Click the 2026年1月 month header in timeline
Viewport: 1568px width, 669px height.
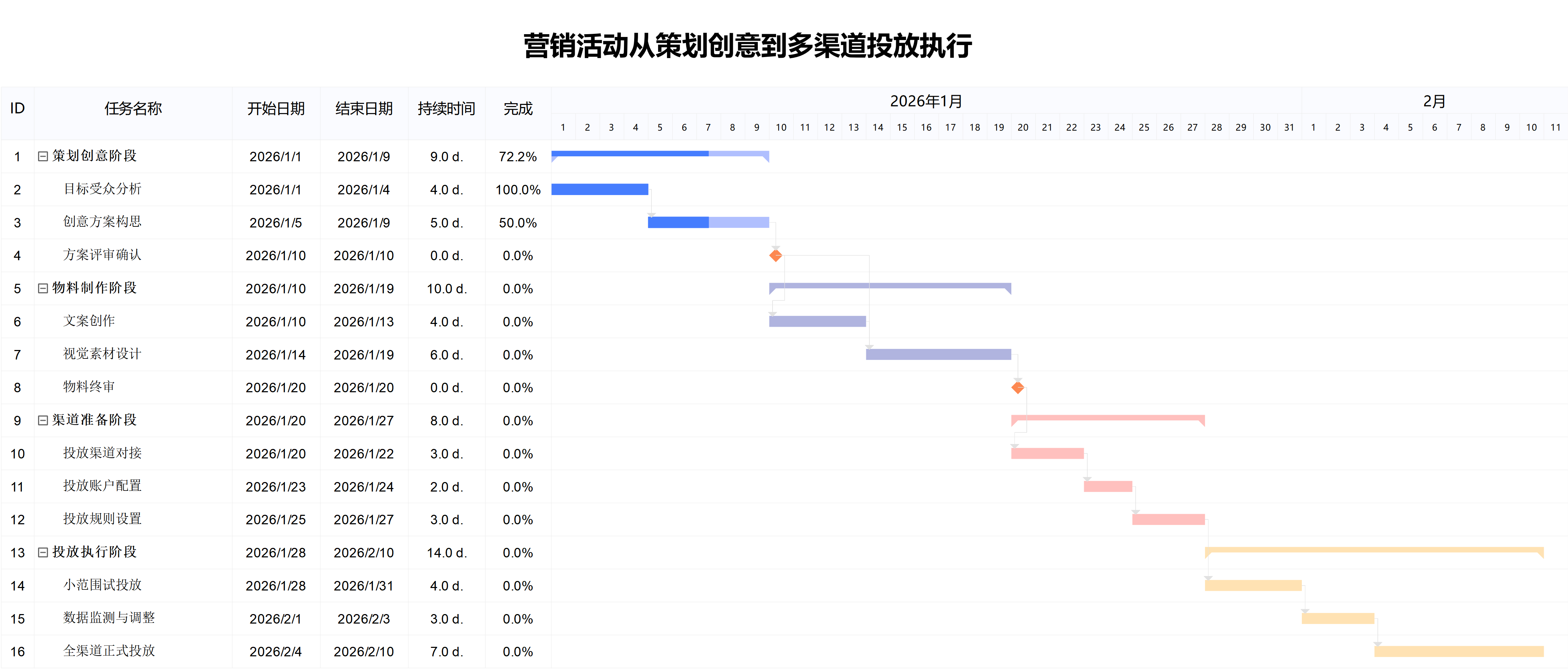click(x=926, y=101)
